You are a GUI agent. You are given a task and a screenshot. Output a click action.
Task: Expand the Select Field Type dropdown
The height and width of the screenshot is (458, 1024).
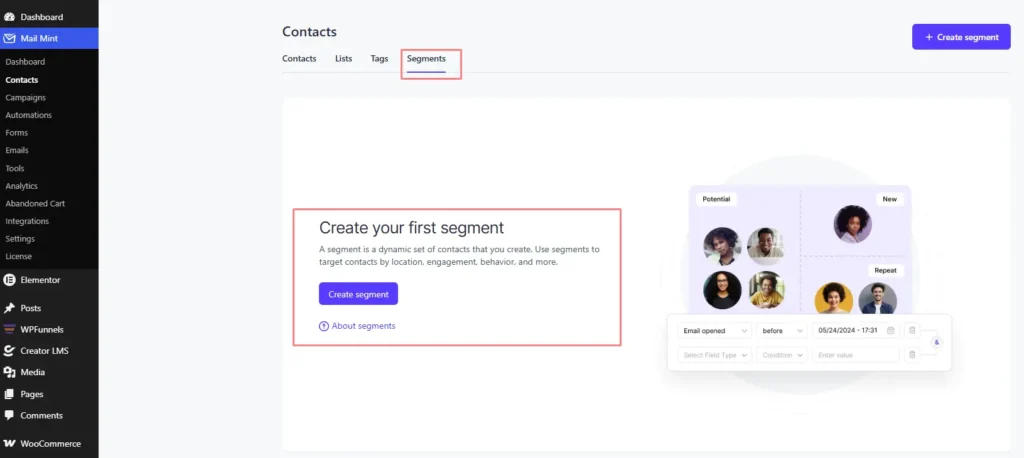click(x=714, y=355)
